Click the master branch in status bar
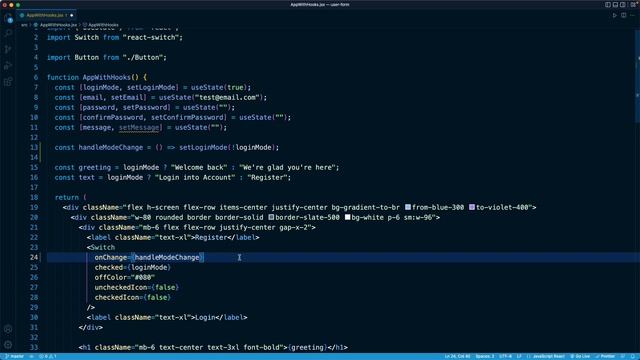The height and width of the screenshot is (360, 640). 14,356
